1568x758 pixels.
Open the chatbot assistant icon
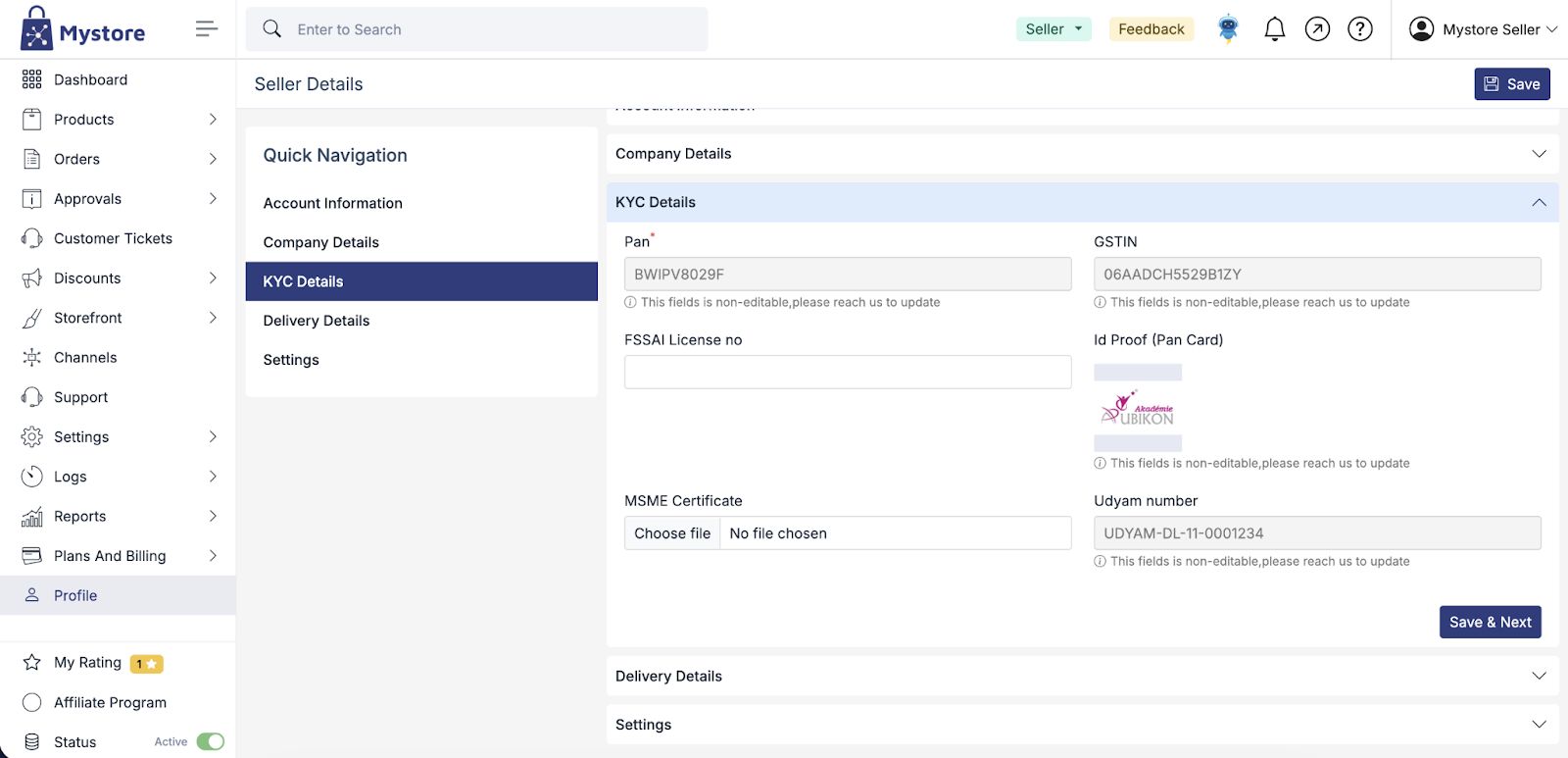click(1228, 29)
